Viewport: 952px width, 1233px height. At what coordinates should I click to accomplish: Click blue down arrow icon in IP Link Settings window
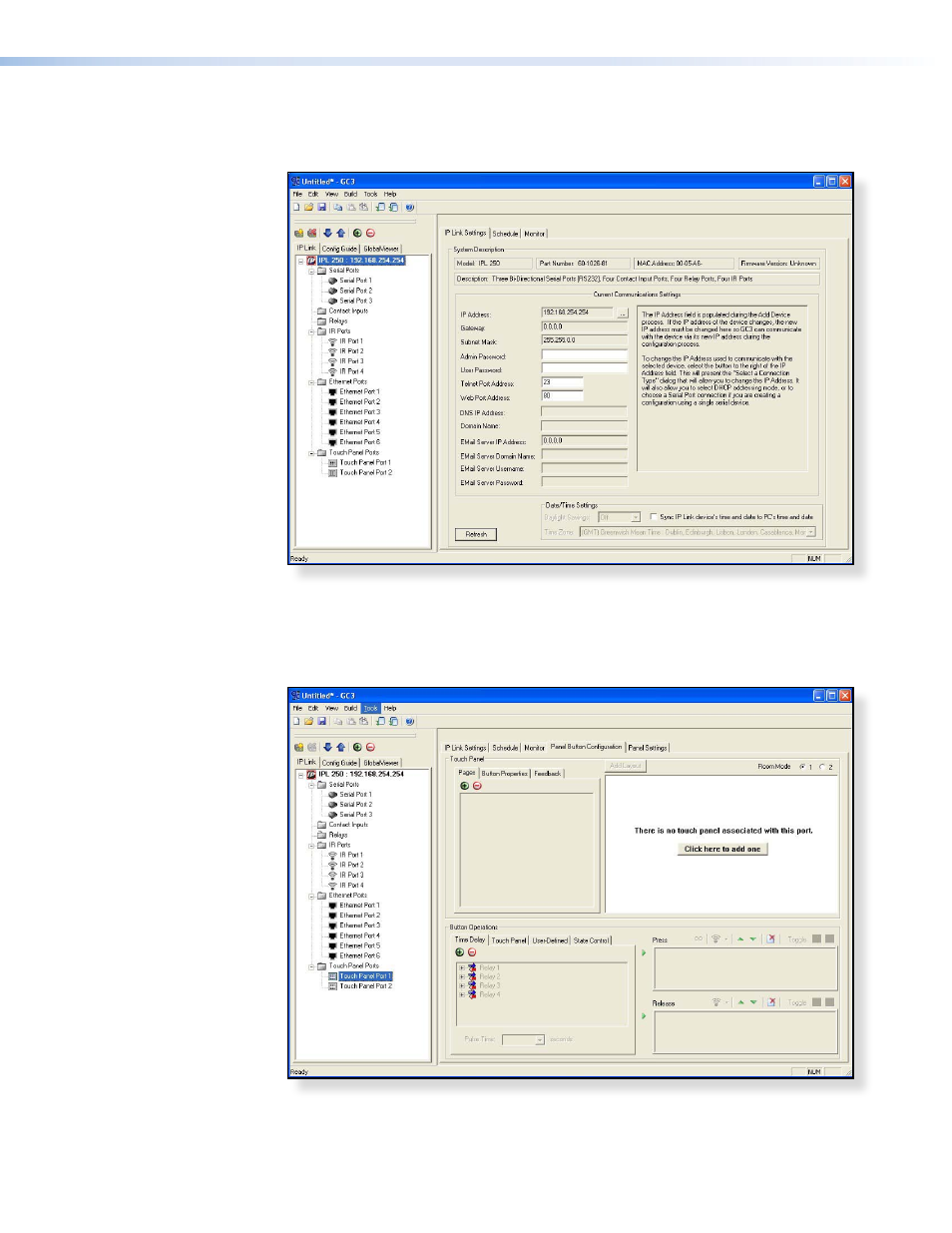point(327,233)
